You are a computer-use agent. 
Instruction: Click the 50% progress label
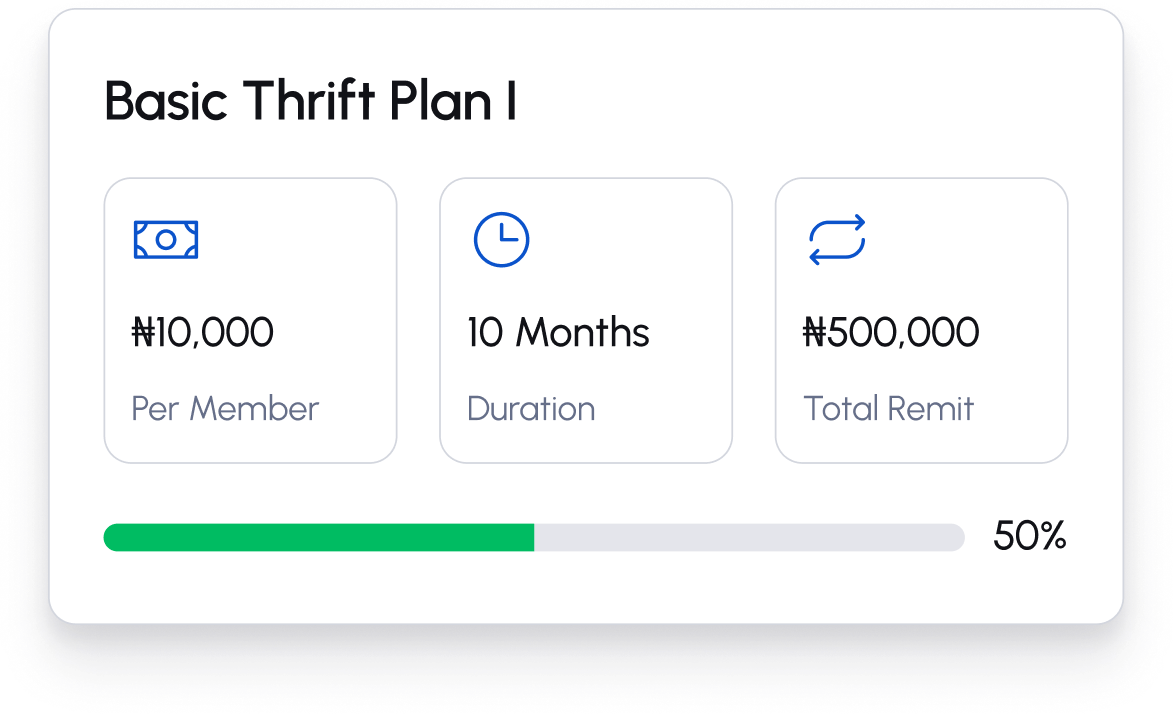point(1029,537)
